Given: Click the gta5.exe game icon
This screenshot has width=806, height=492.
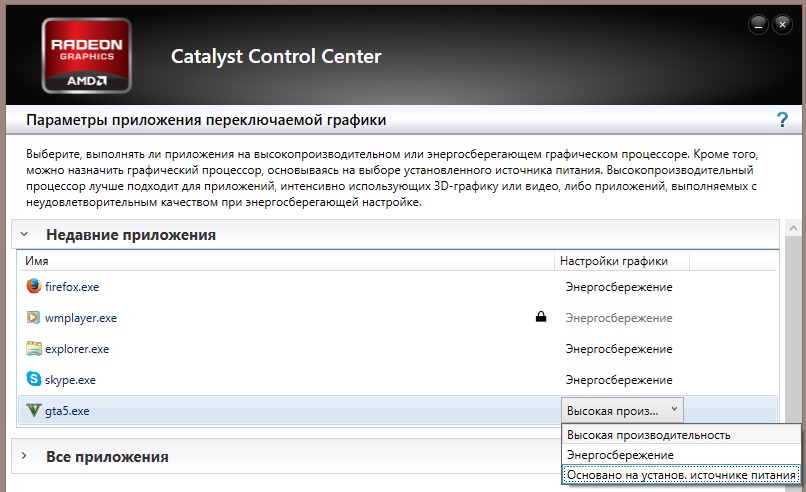Looking at the screenshot, I should tap(34, 411).
